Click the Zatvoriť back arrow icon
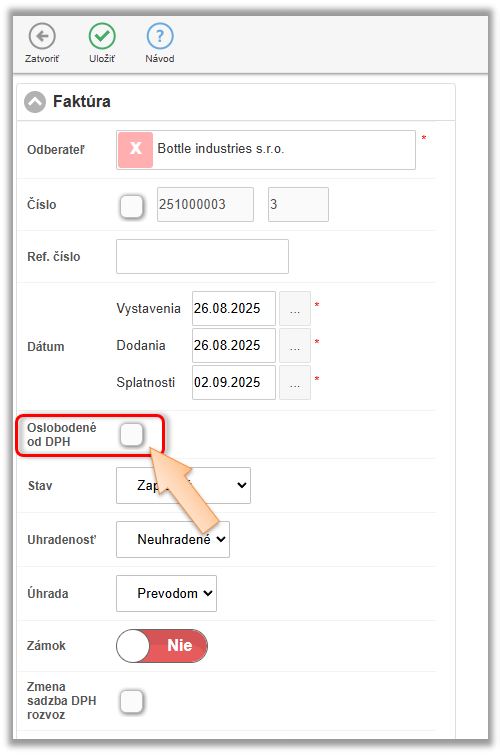The height and width of the screenshot is (755, 500). point(42,36)
